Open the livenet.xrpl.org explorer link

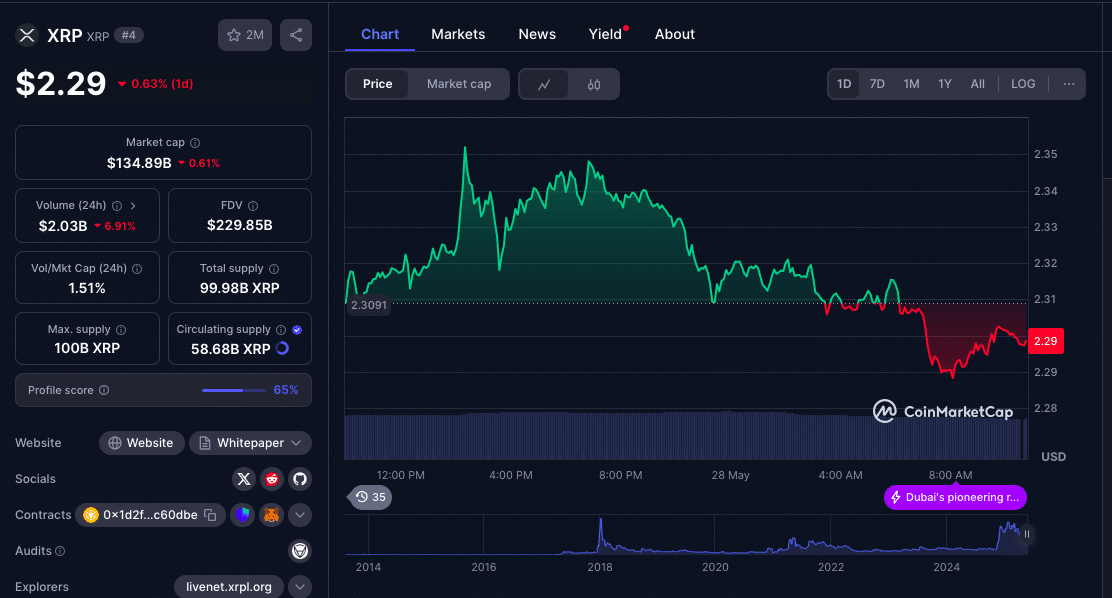pos(229,587)
